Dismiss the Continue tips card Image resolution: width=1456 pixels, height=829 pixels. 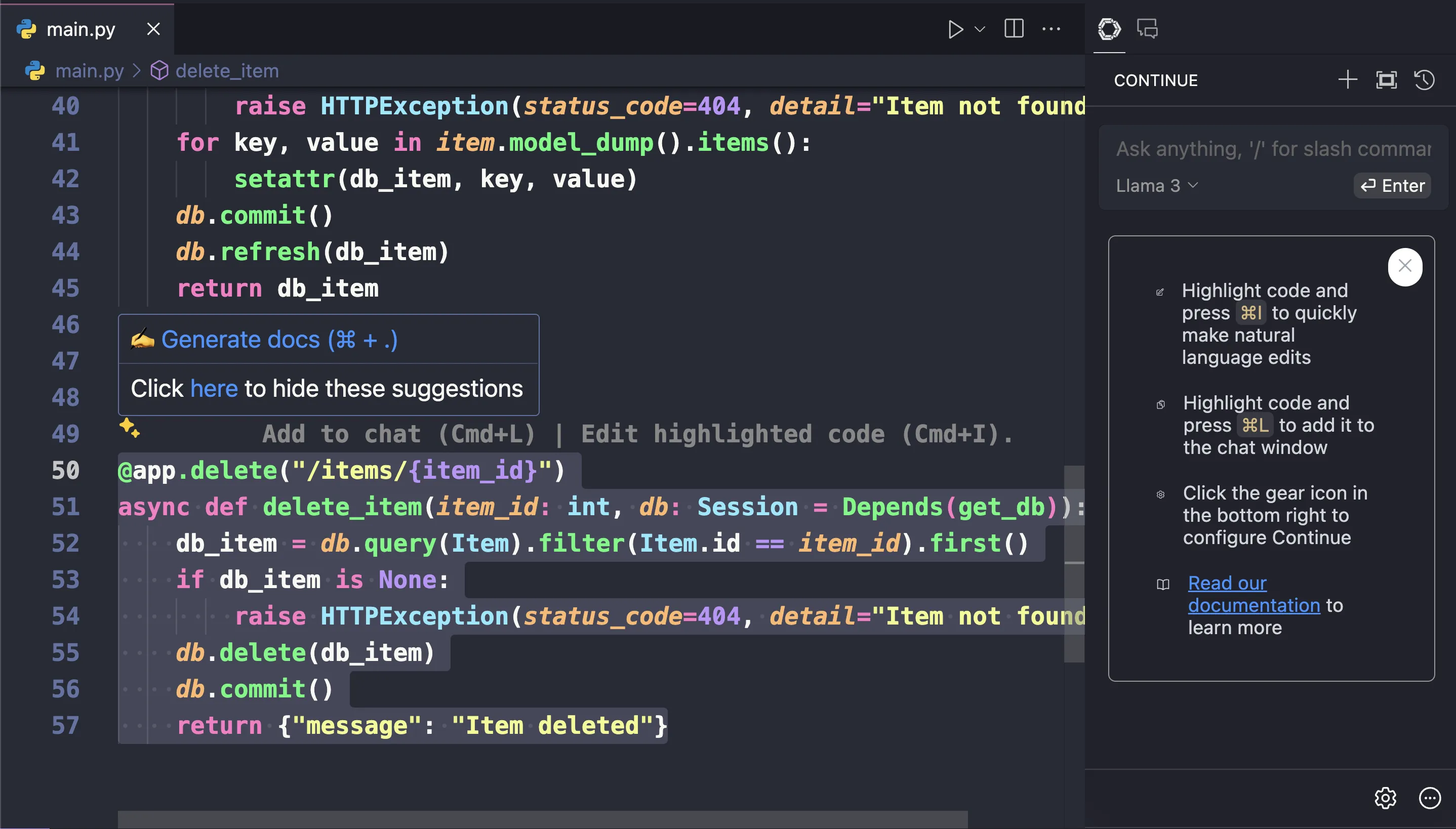coord(1405,266)
